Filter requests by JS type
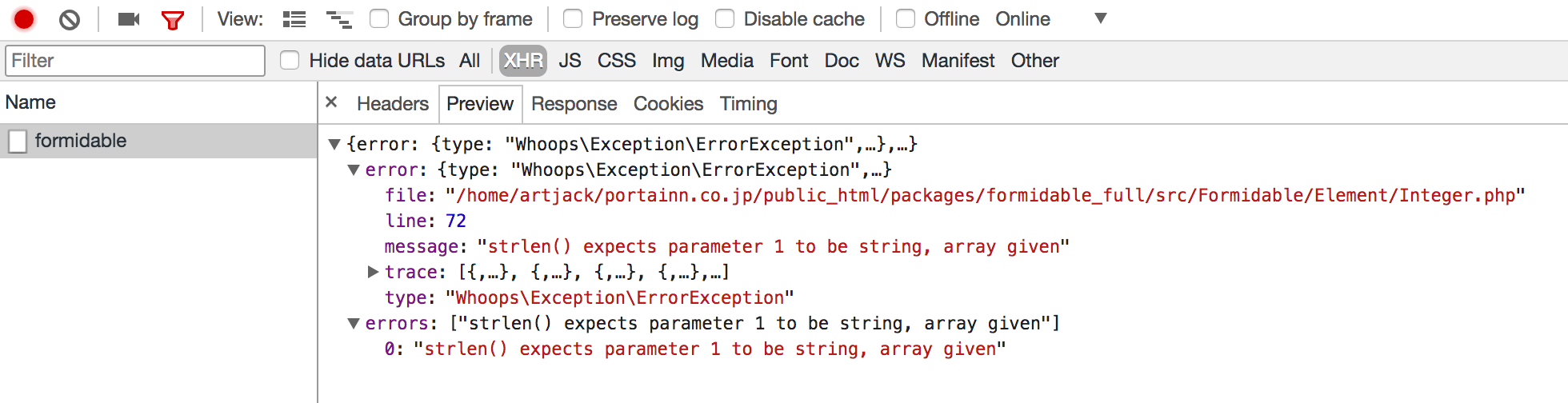 570,61
